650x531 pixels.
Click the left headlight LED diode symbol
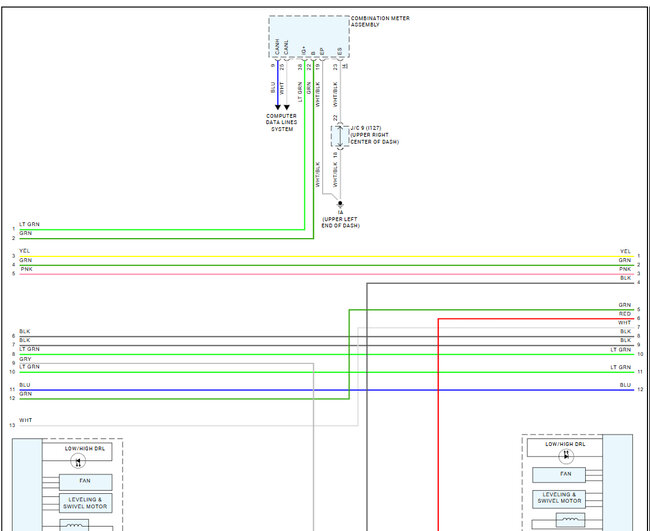pos(78,461)
